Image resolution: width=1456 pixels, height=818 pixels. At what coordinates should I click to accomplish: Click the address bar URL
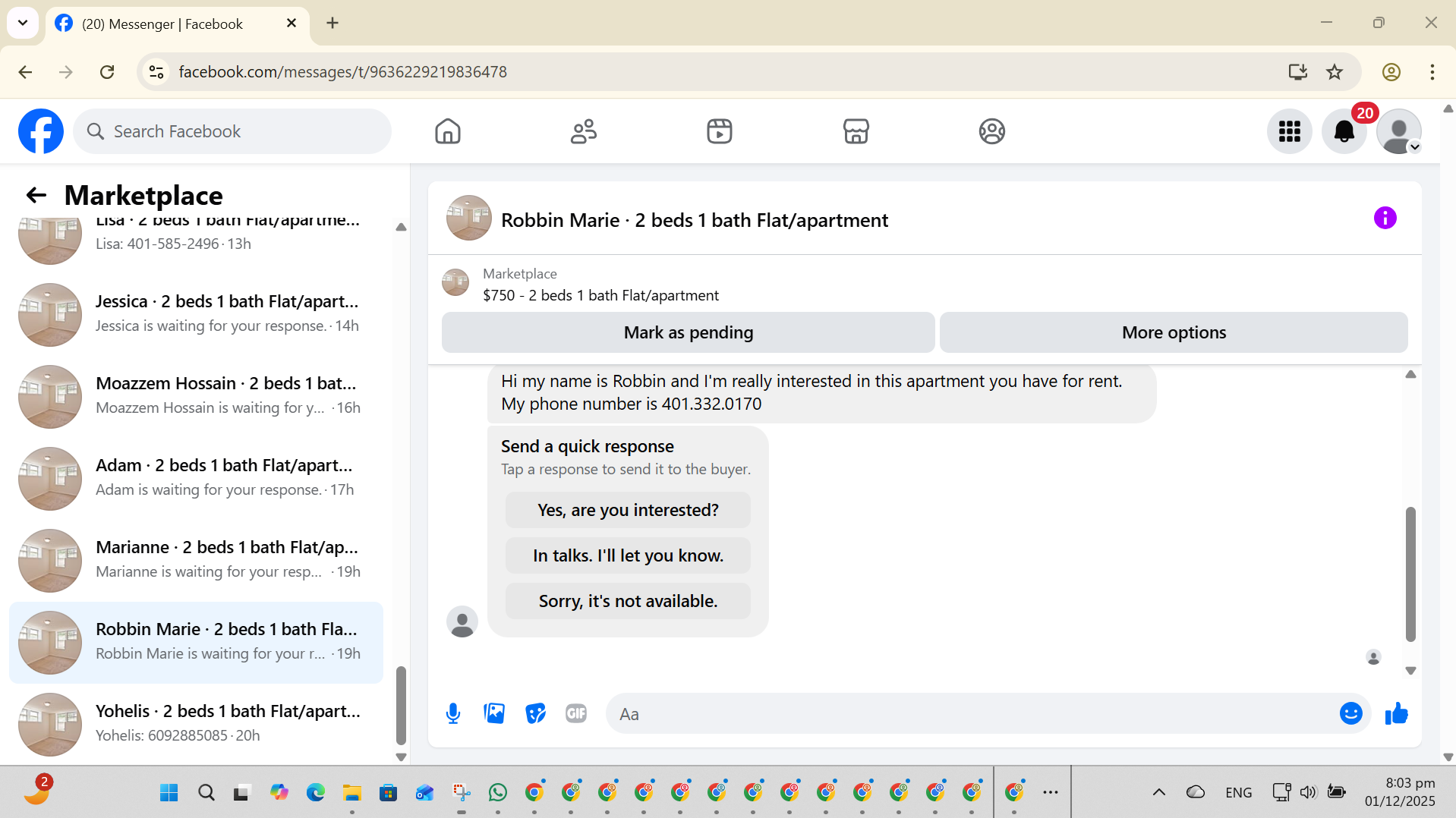[x=342, y=72]
